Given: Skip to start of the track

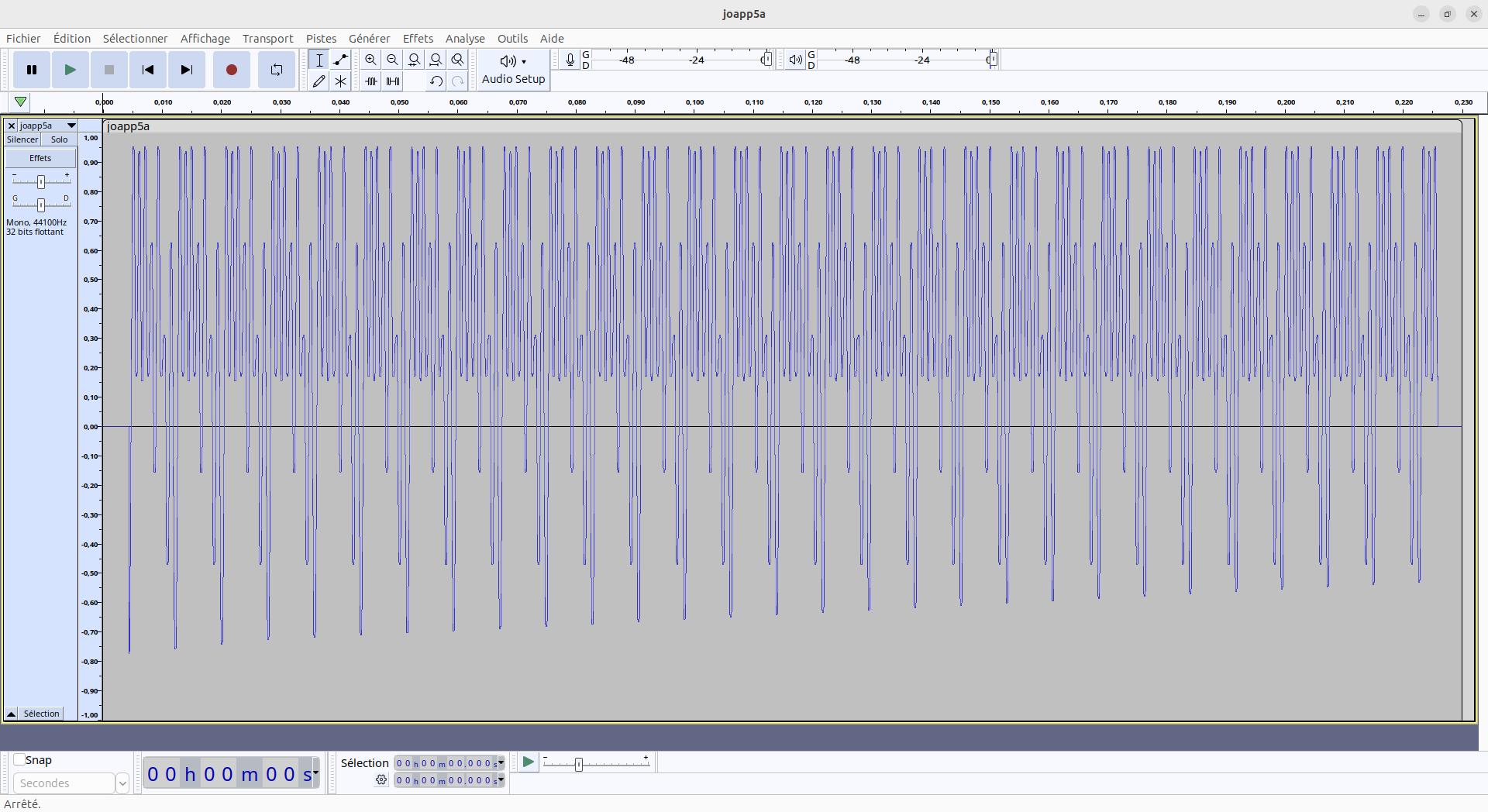Looking at the screenshot, I should point(147,70).
